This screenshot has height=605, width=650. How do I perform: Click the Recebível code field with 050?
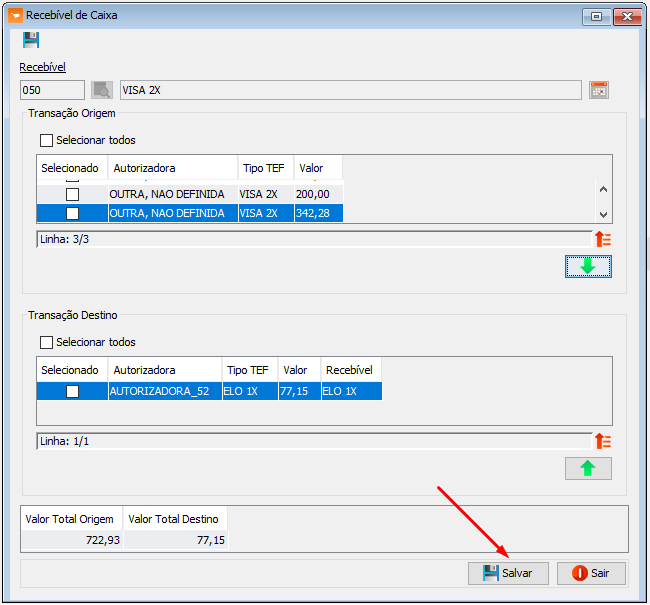[52, 90]
